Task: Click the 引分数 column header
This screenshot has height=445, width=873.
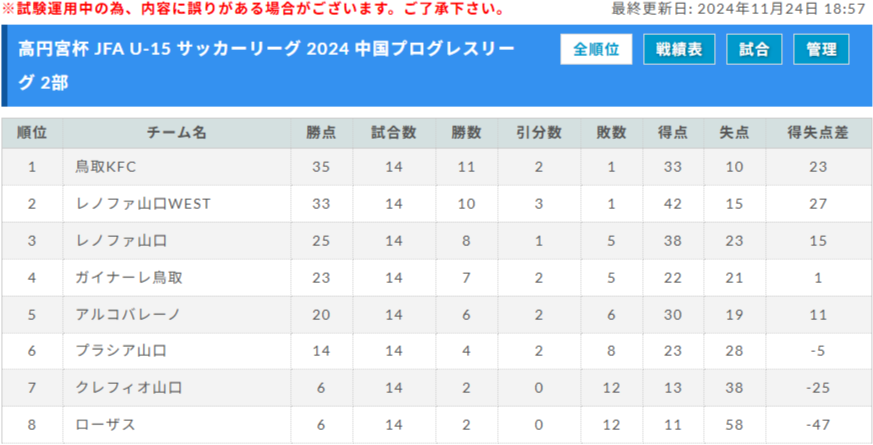Action: [x=538, y=133]
